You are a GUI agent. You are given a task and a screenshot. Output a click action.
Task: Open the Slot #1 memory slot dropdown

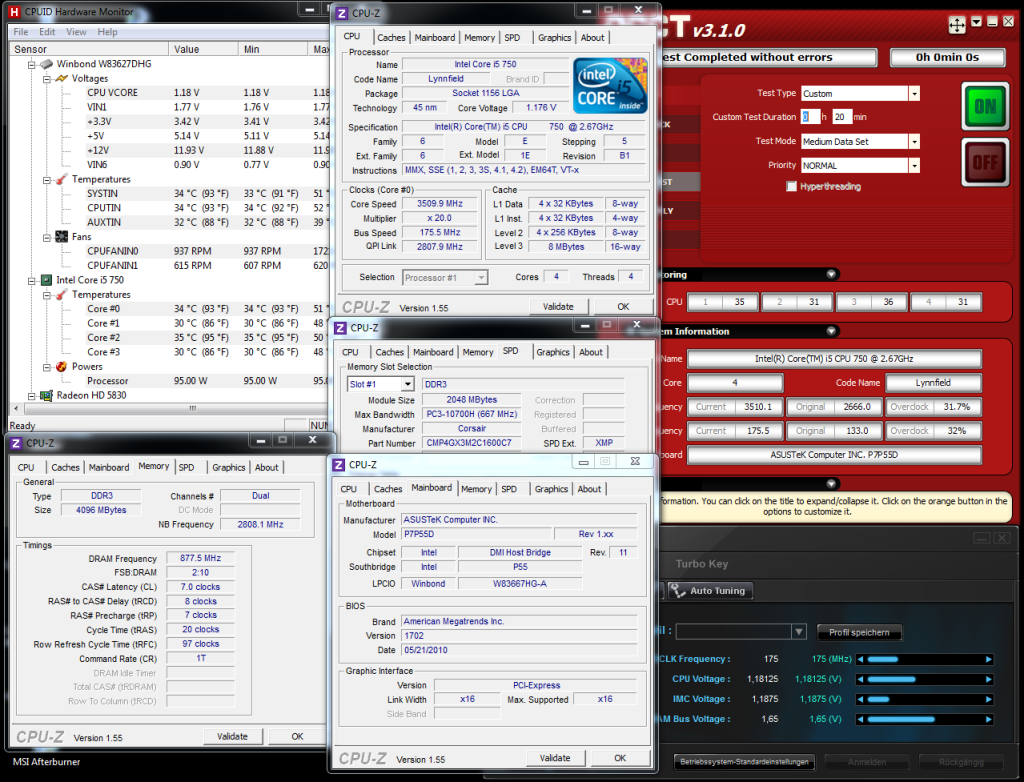[x=407, y=384]
